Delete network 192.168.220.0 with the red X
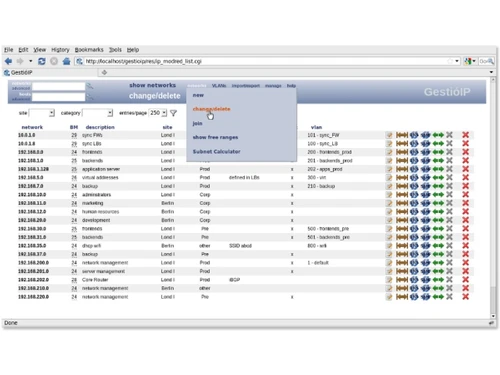Screen dimensions: 500x375 tap(466, 297)
